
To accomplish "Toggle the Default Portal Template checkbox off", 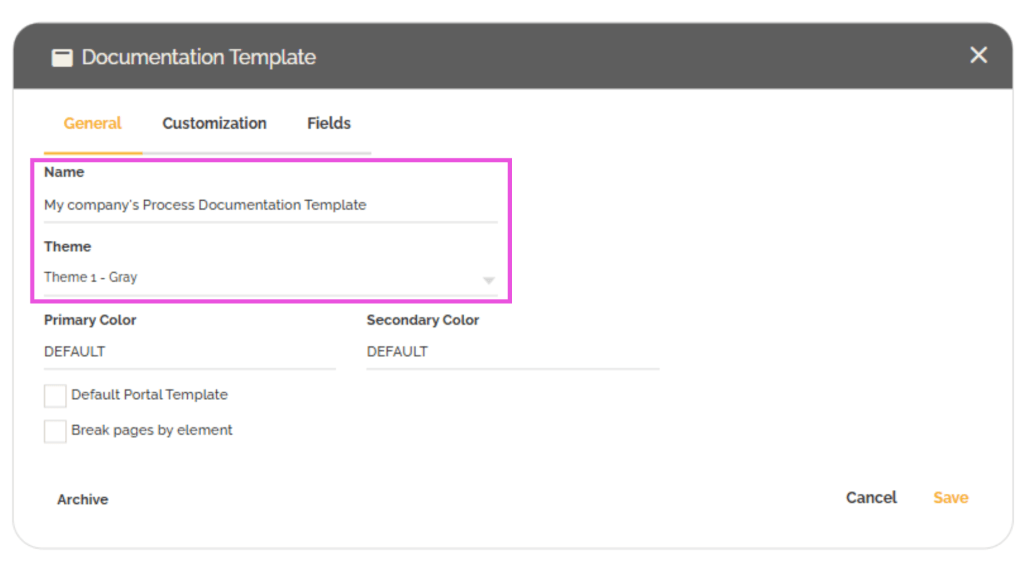I will (x=55, y=396).
